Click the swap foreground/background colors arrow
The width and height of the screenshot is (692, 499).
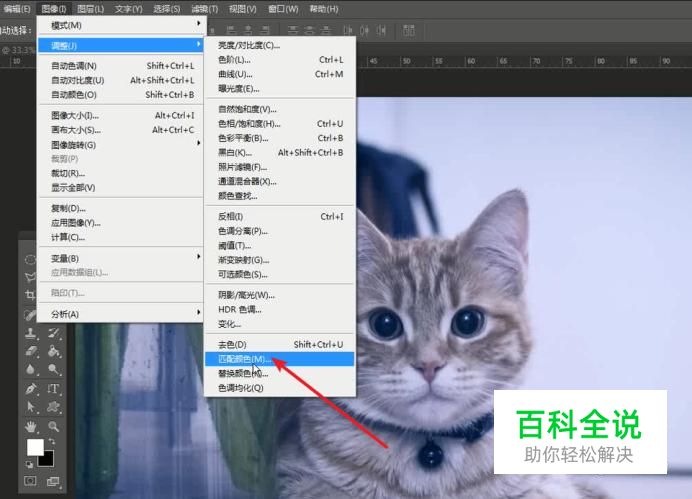[52, 441]
